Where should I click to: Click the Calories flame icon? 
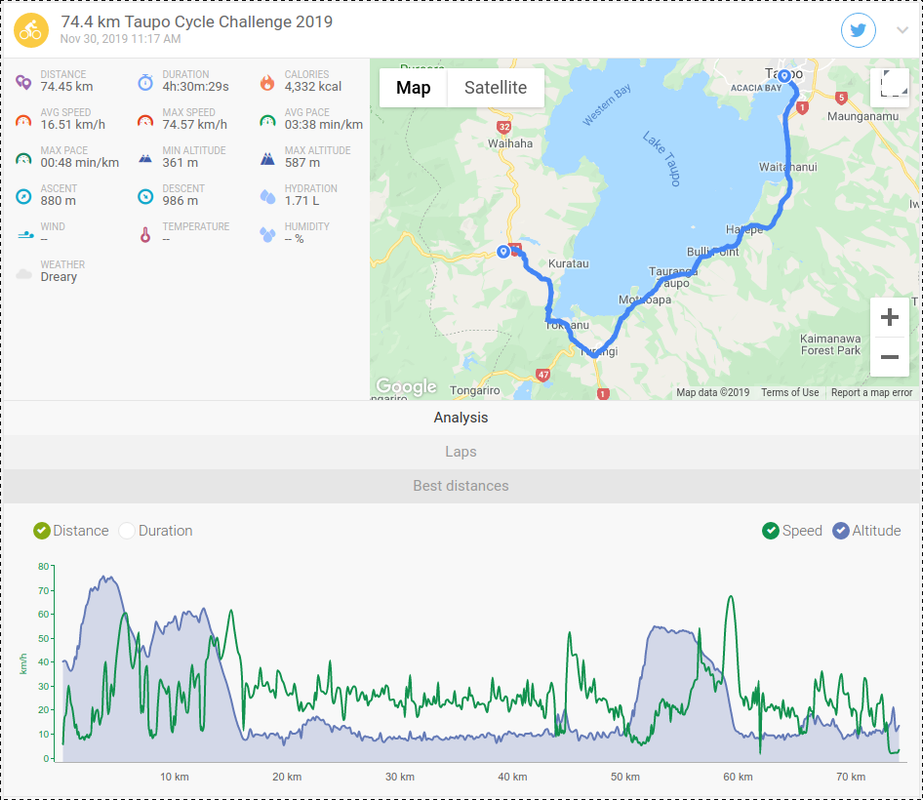click(267, 82)
